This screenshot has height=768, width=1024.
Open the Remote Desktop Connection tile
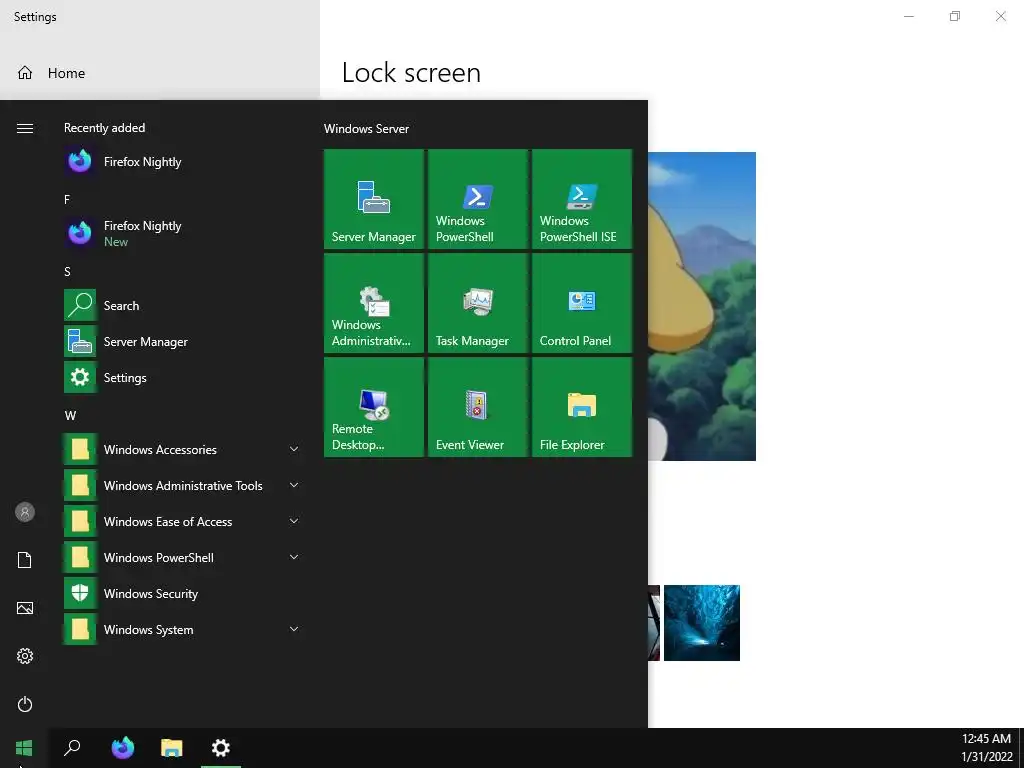[374, 407]
